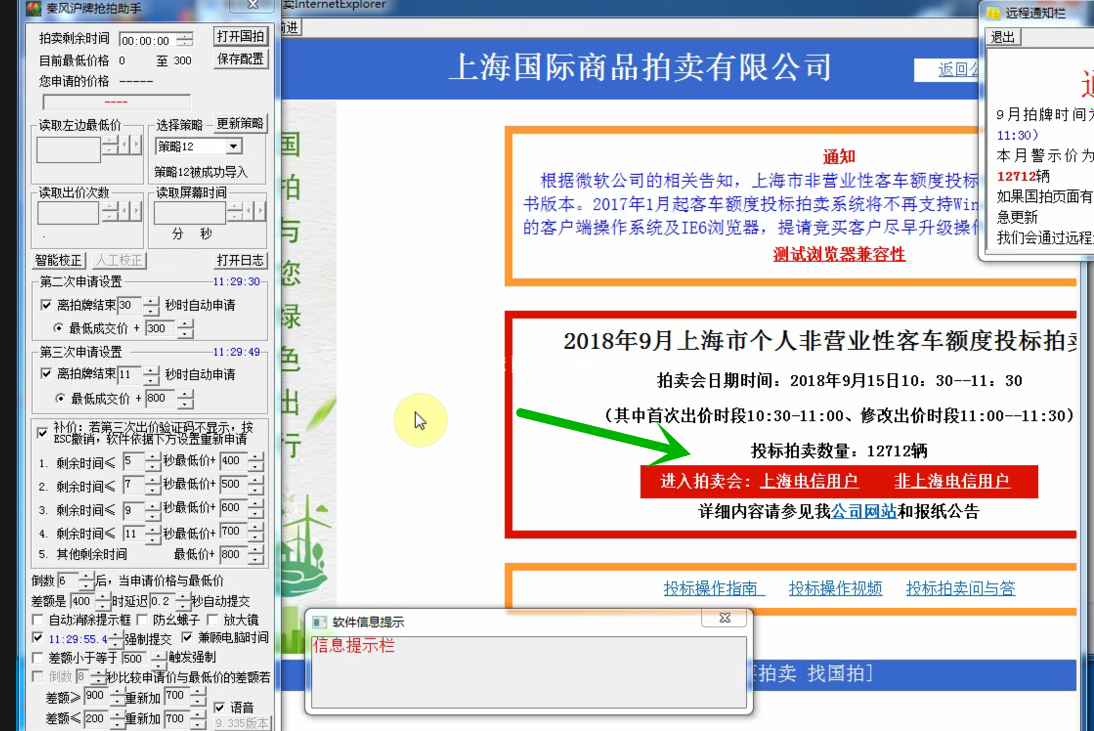Image resolution: width=1094 pixels, height=731 pixels.
Task: Enable 防幺蛾子 checkbox
Action: (x=142, y=619)
